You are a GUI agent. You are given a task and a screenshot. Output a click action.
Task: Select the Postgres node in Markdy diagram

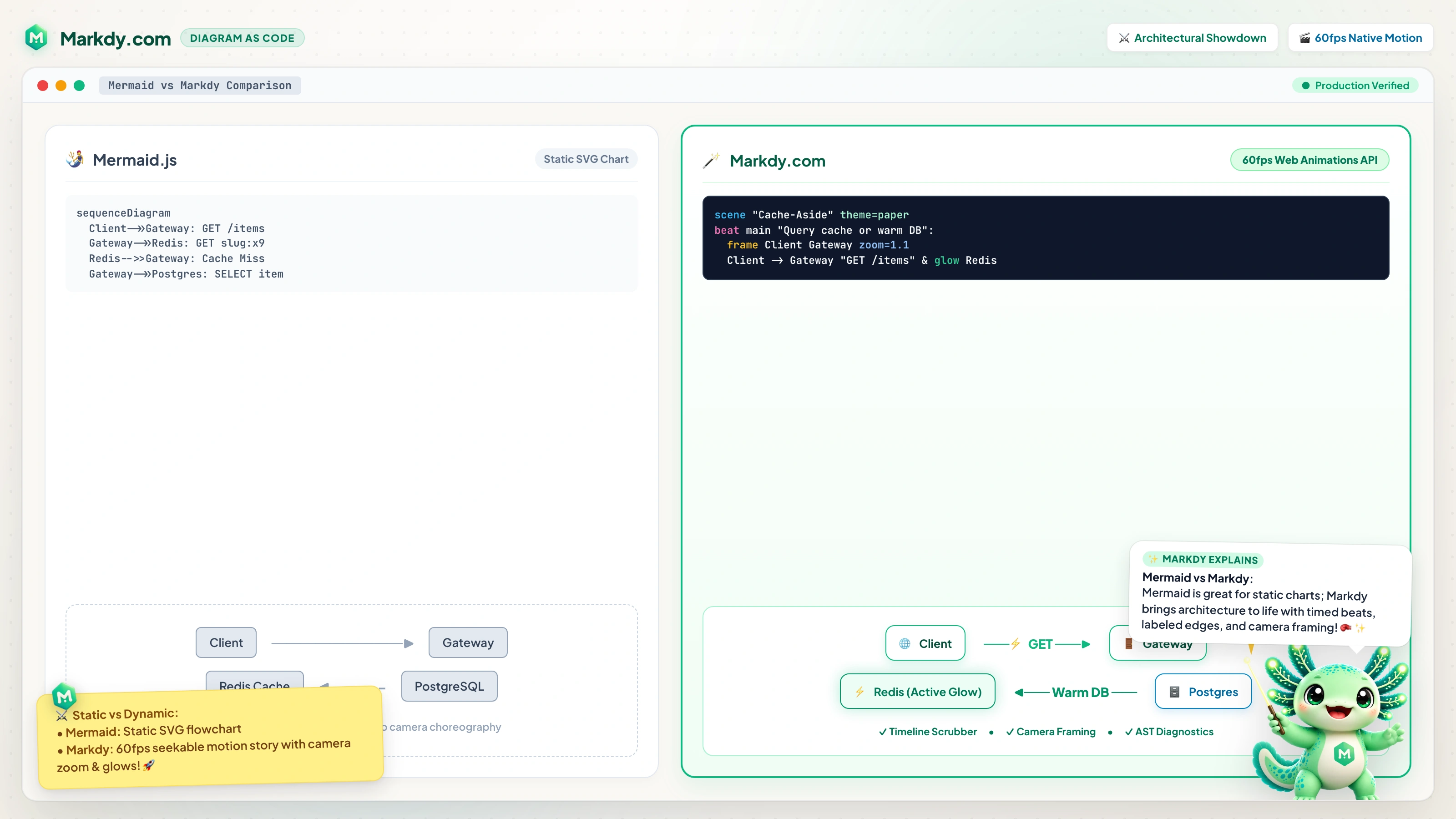[x=1203, y=691]
